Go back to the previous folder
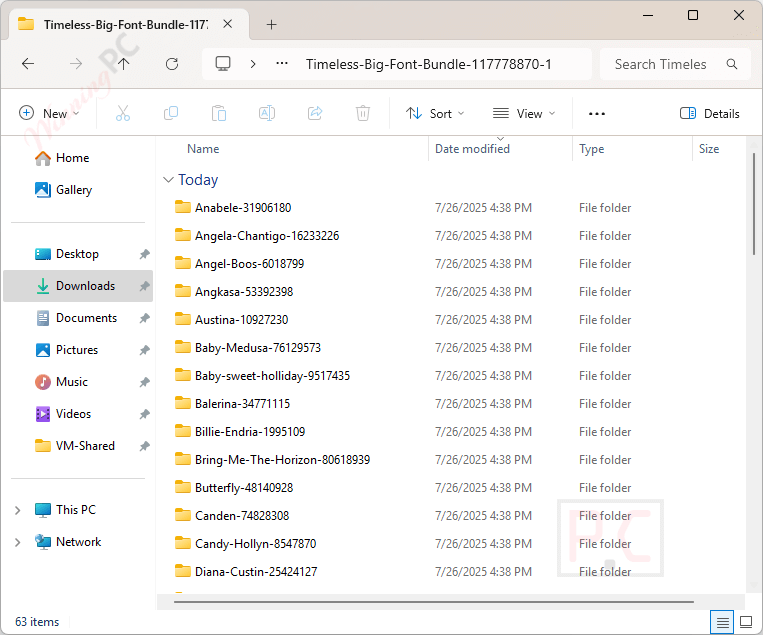763x635 pixels. tap(28, 64)
